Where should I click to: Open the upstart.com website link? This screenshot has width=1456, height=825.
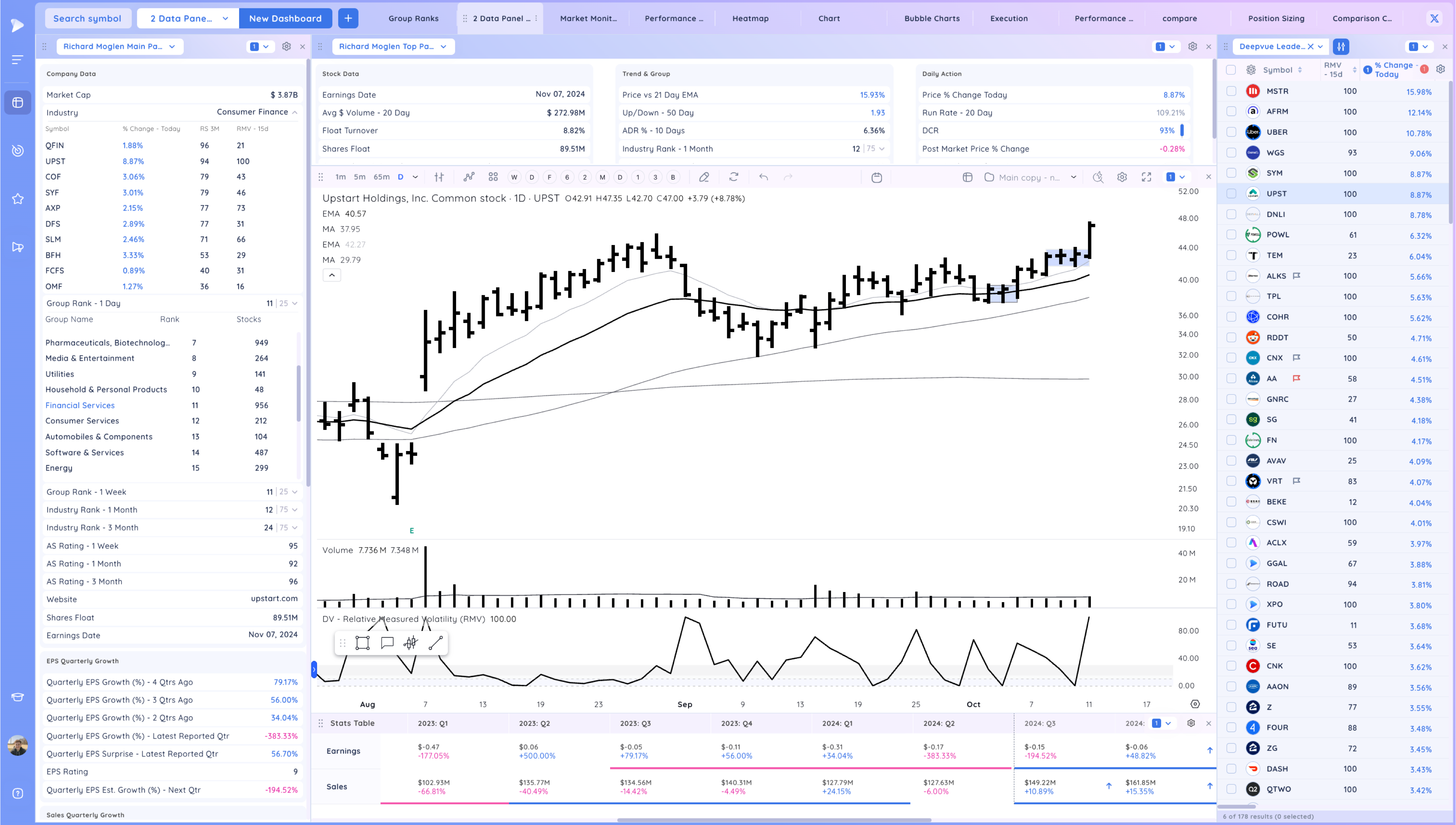click(274, 599)
